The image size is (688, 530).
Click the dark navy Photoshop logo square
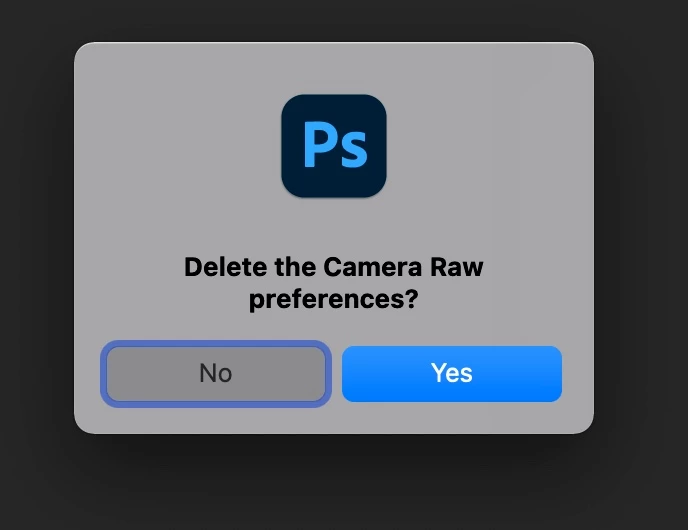334,146
